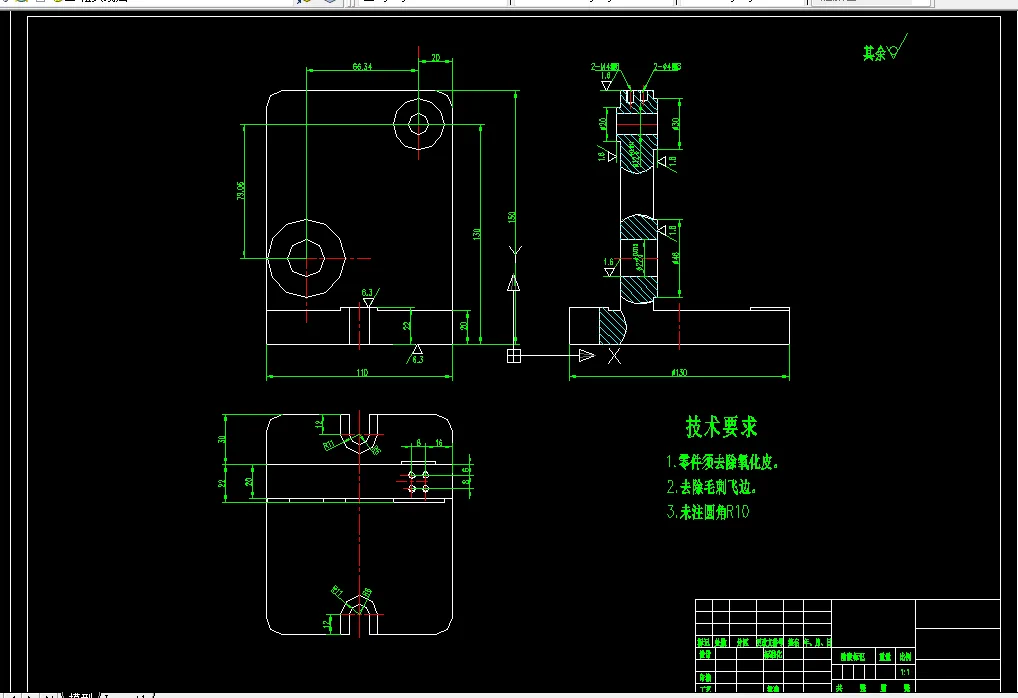Screen dimensions: 1018x698
Task: Select note 1.零件须去除氧化皮
Action: [722, 462]
